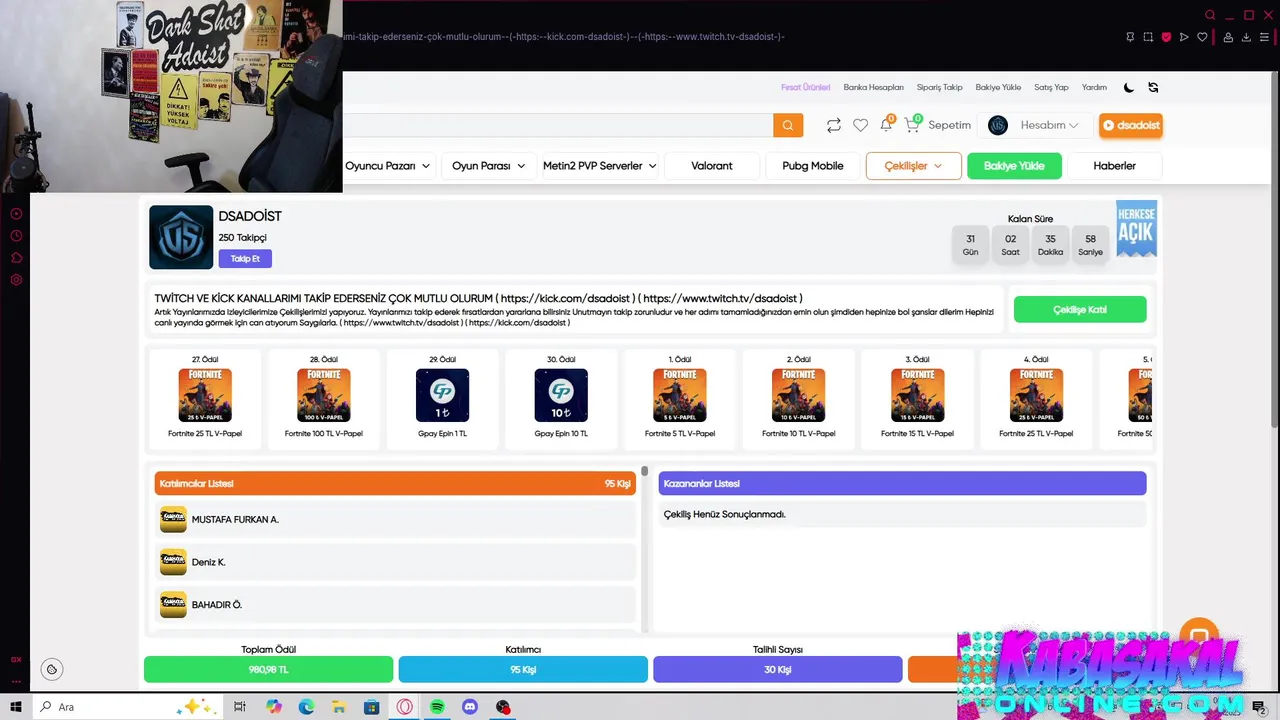Viewport: 1280px width, 720px height.
Task: Go to the Pubg Mobile category
Action: tap(813, 166)
